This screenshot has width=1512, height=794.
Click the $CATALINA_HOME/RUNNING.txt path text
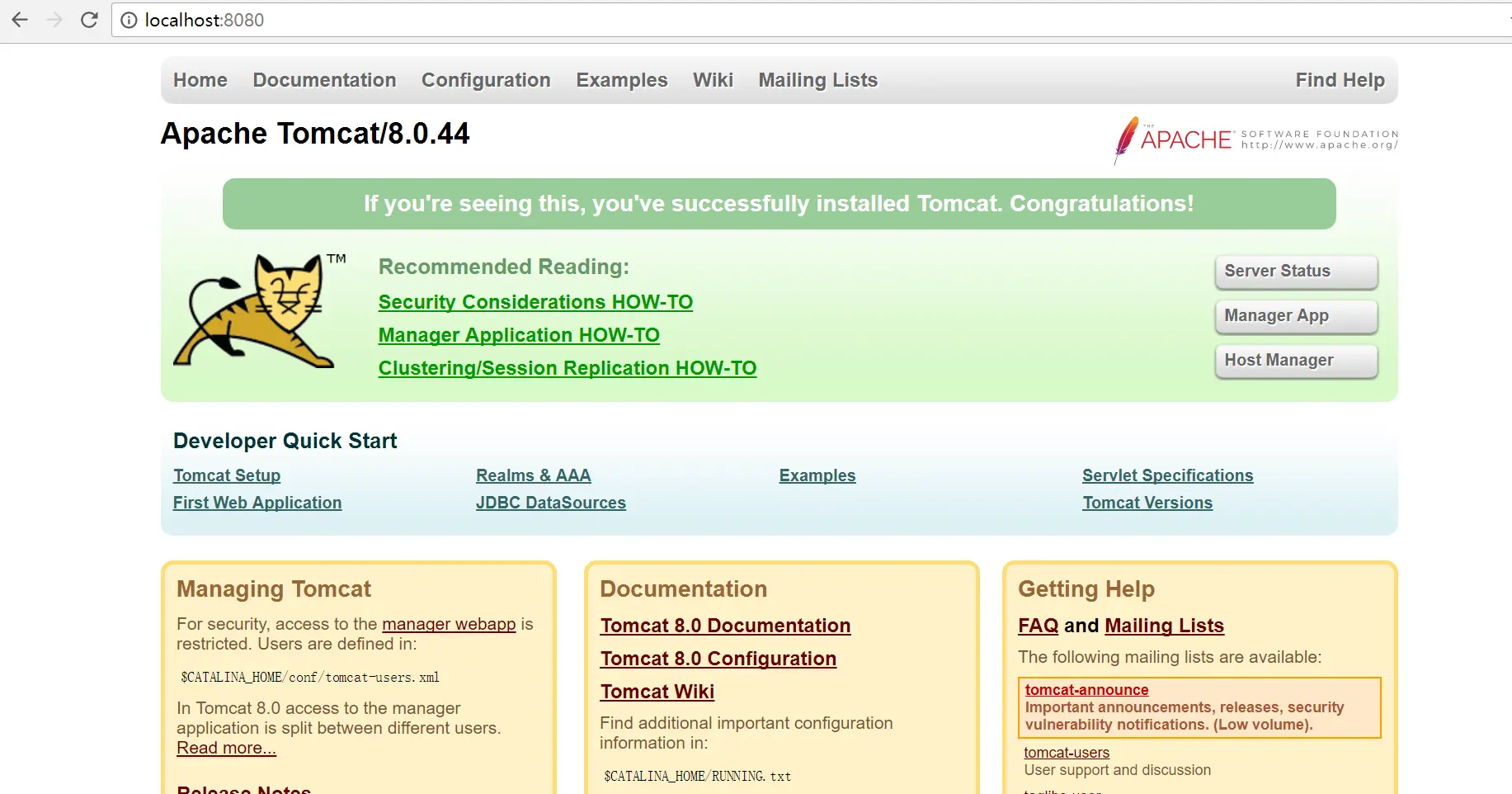697,777
